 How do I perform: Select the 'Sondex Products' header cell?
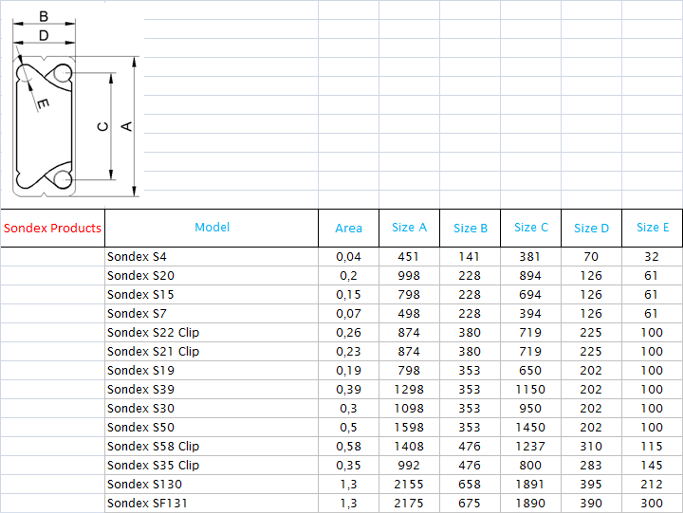point(52,228)
